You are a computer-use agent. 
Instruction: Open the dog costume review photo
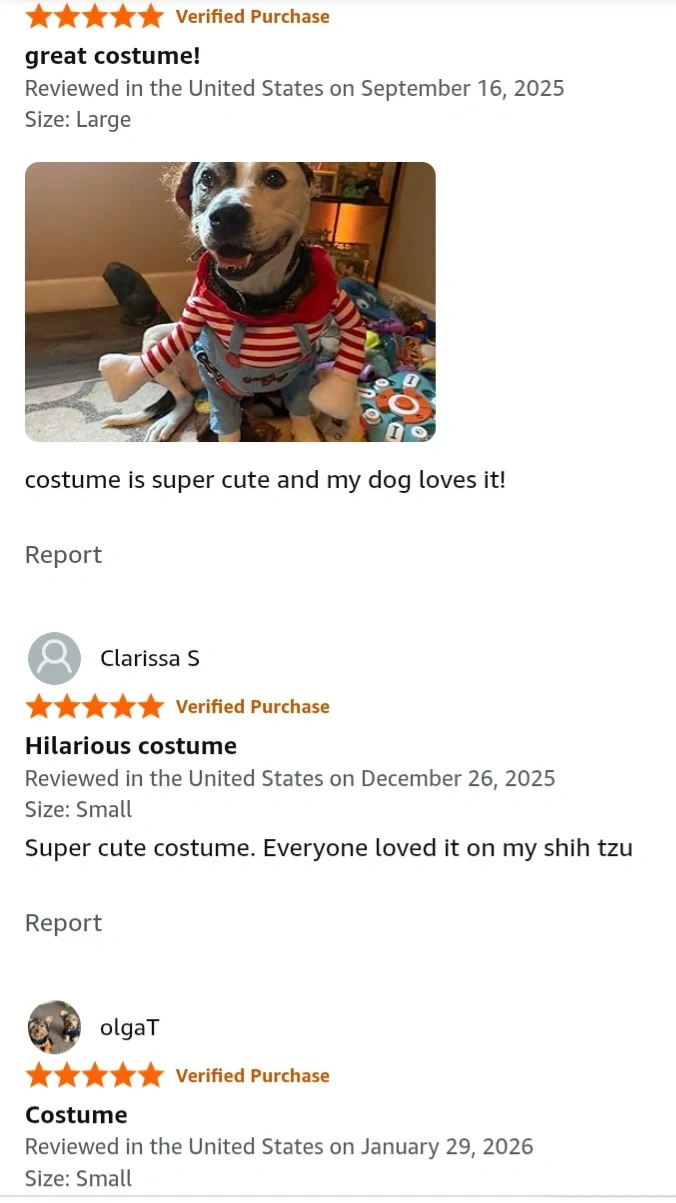click(230, 302)
